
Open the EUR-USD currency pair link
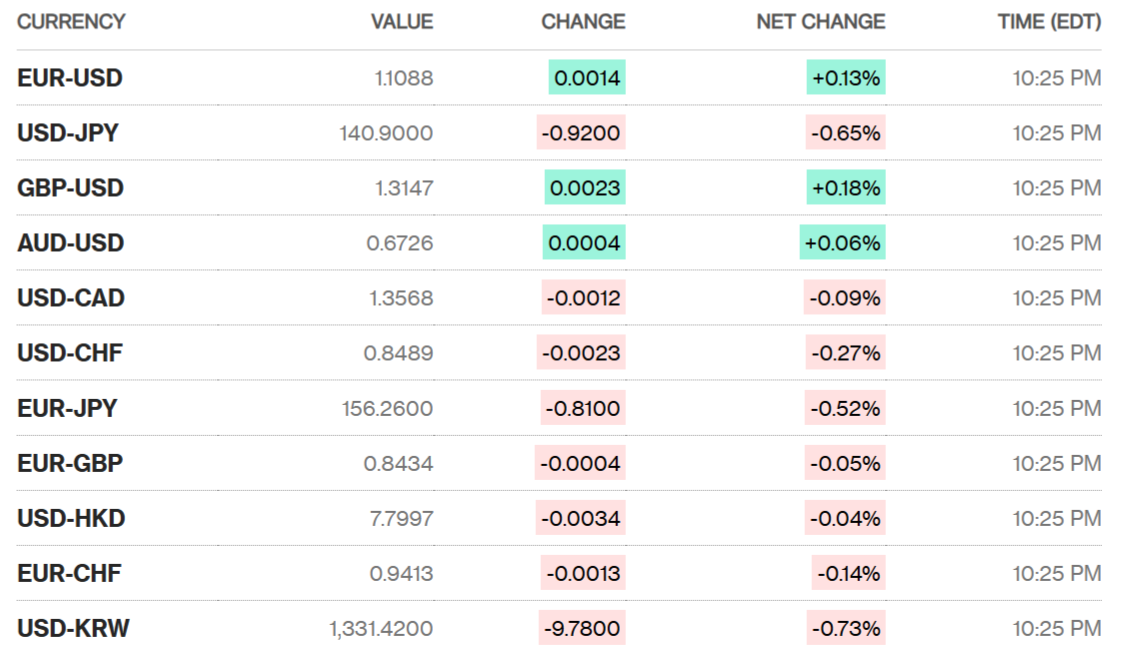[70, 78]
